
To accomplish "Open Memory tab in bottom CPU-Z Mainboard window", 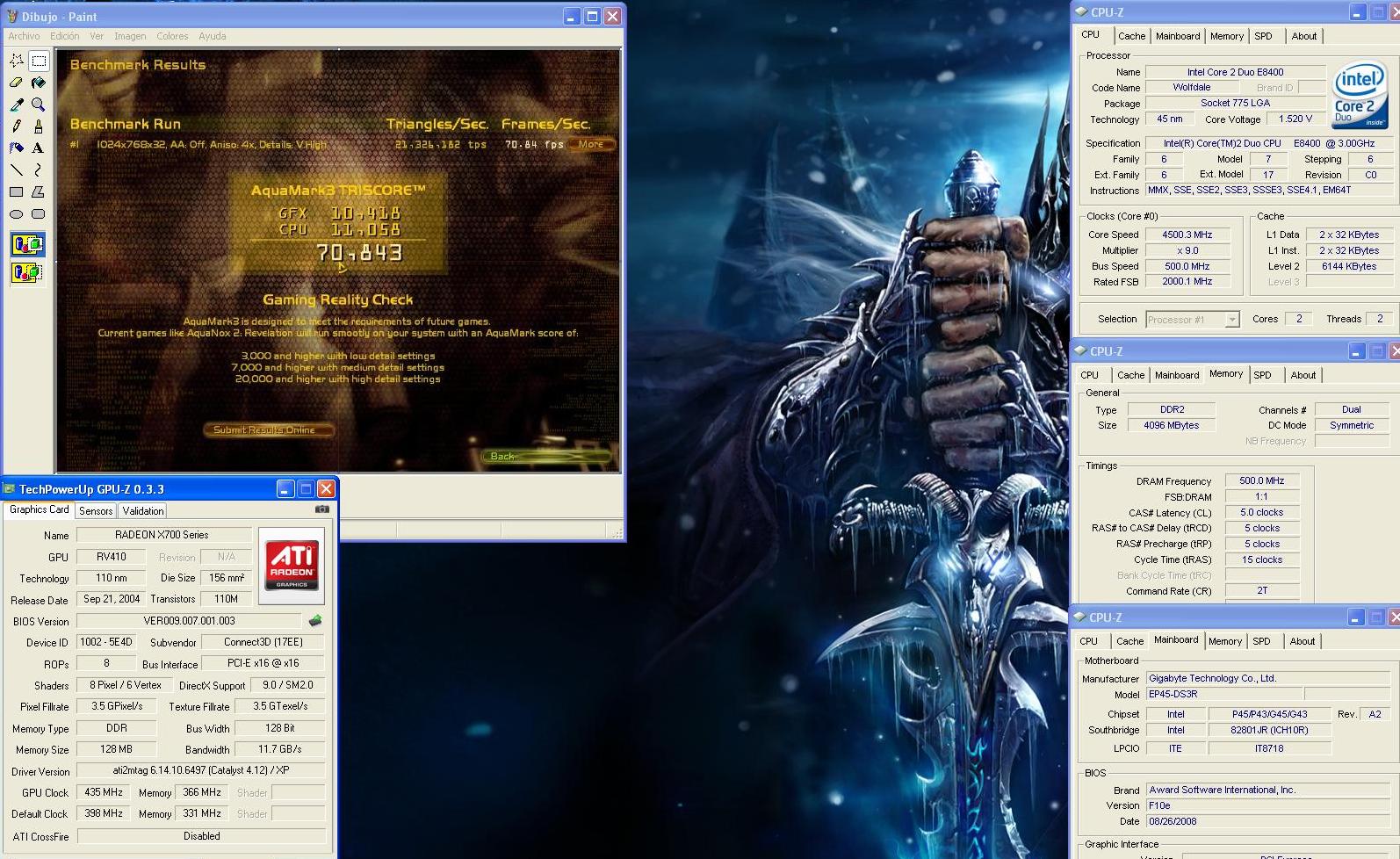I will point(1225,641).
